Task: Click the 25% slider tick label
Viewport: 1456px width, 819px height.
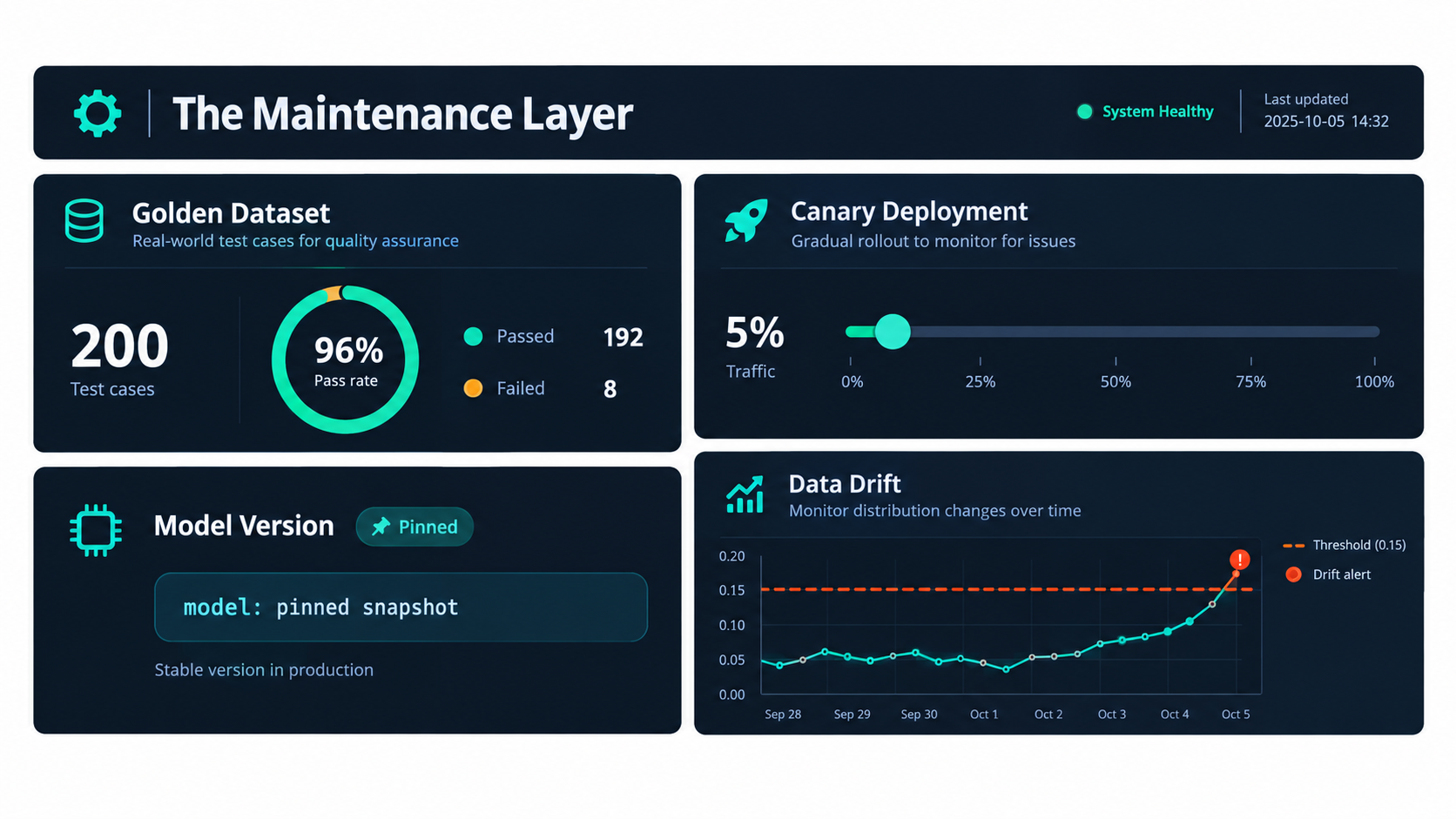Action: point(980,382)
